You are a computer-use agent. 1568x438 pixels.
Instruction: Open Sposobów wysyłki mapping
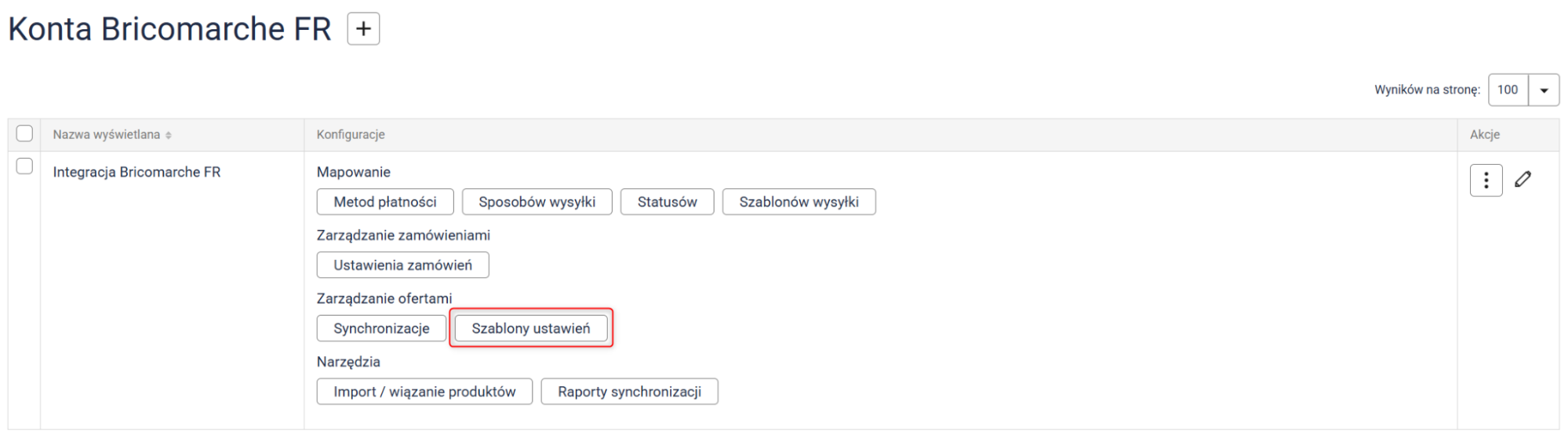[537, 202]
